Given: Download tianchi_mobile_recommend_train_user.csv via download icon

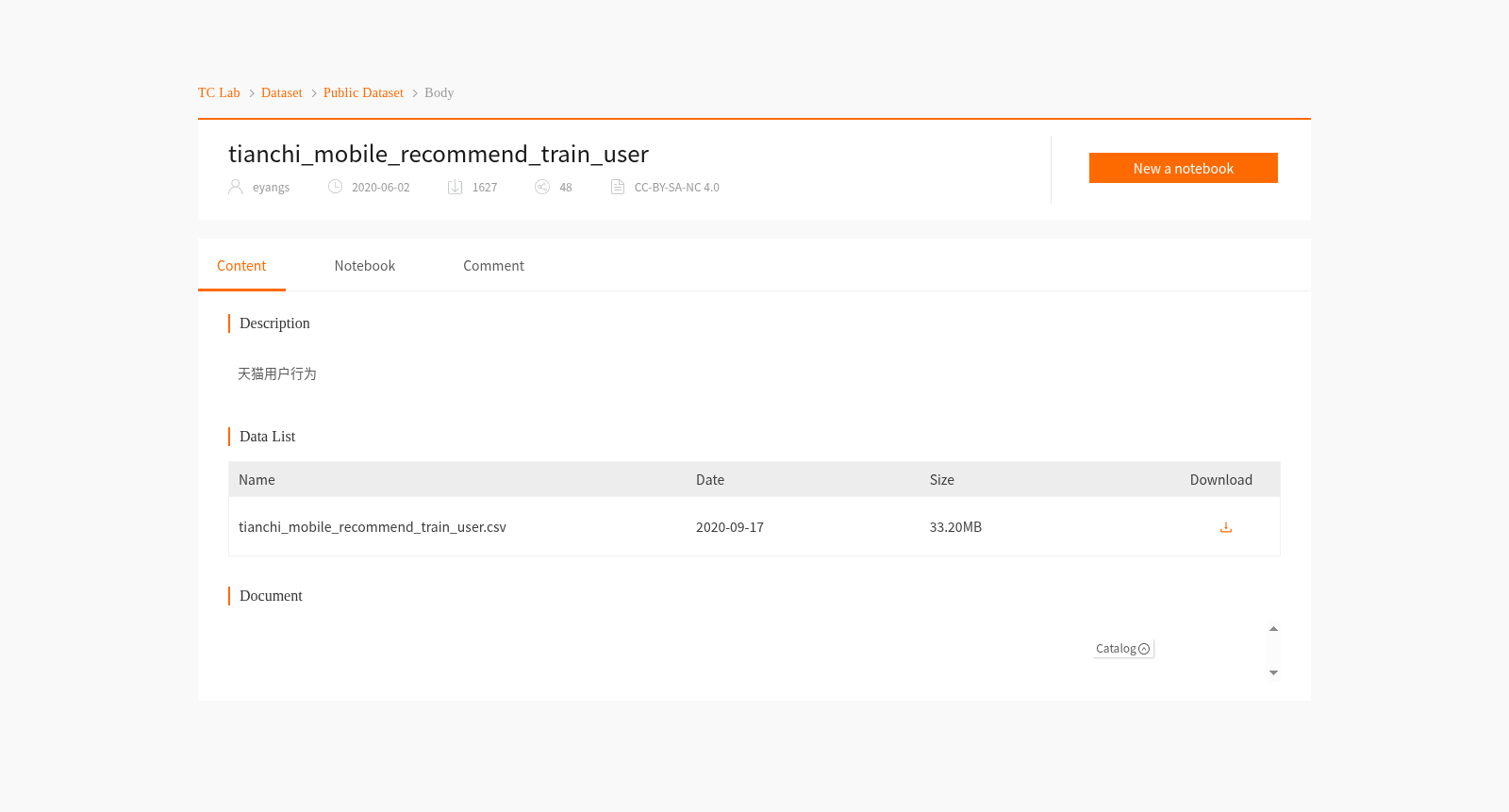Looking at the screenshot, I should pyautogui.click(x=1225, y=527).
